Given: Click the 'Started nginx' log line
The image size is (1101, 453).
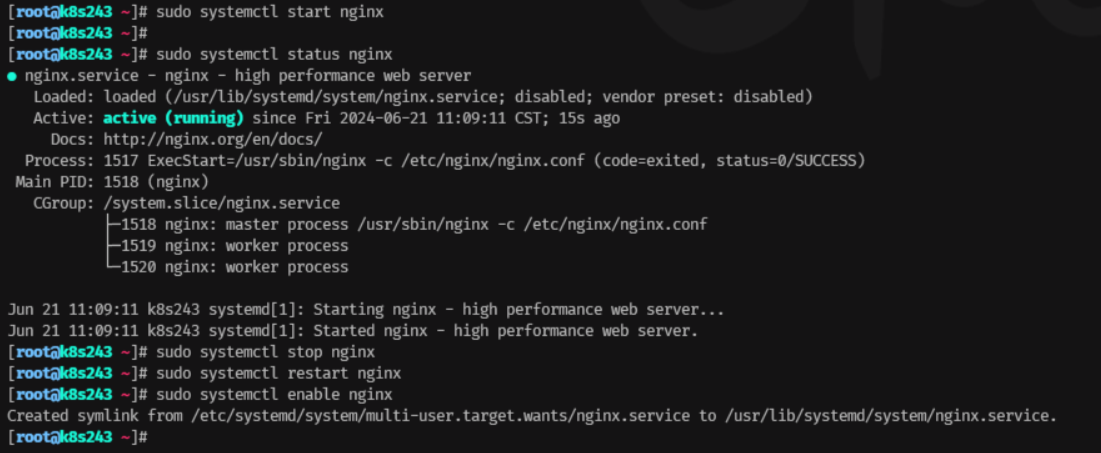Looking at the screenshot, I should (x=352, y=331).
